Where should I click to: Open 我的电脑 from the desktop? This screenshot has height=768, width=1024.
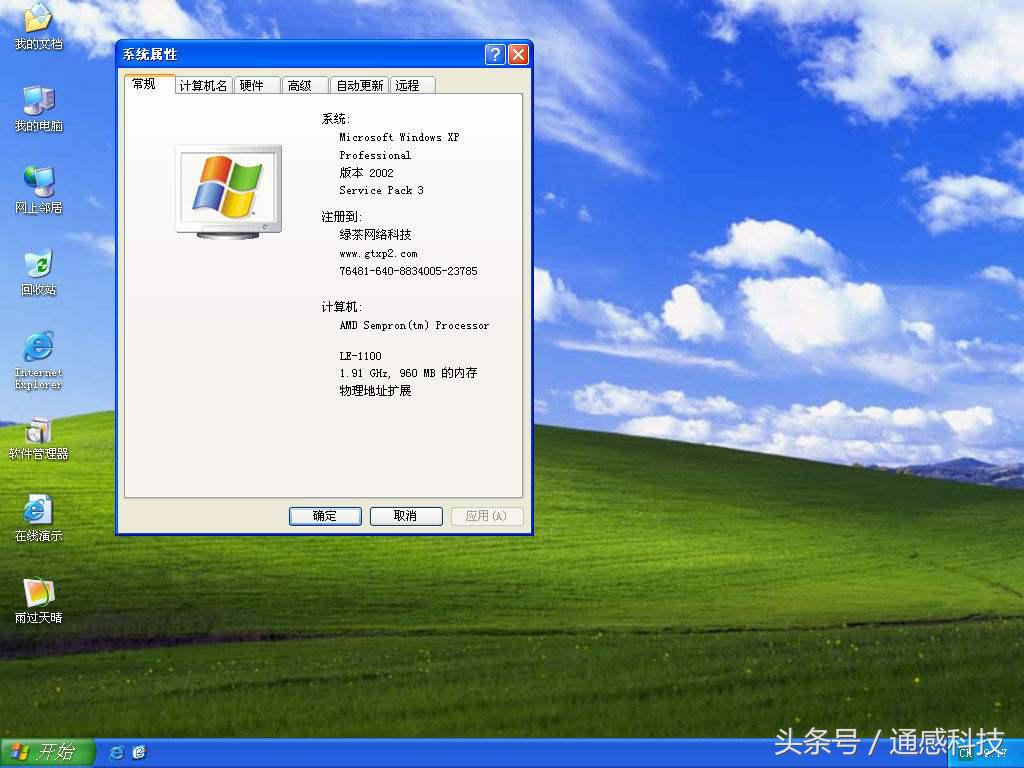click(38, 105)
